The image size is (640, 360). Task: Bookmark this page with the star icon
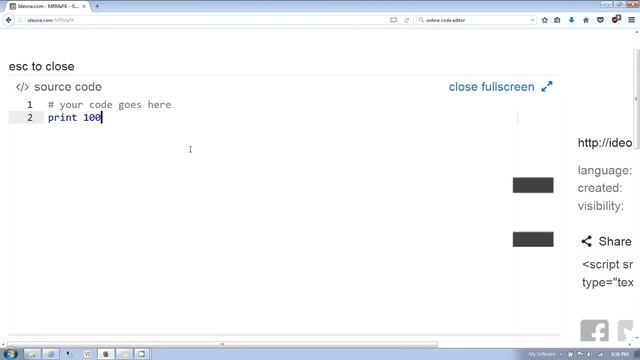tap(544, 20)
